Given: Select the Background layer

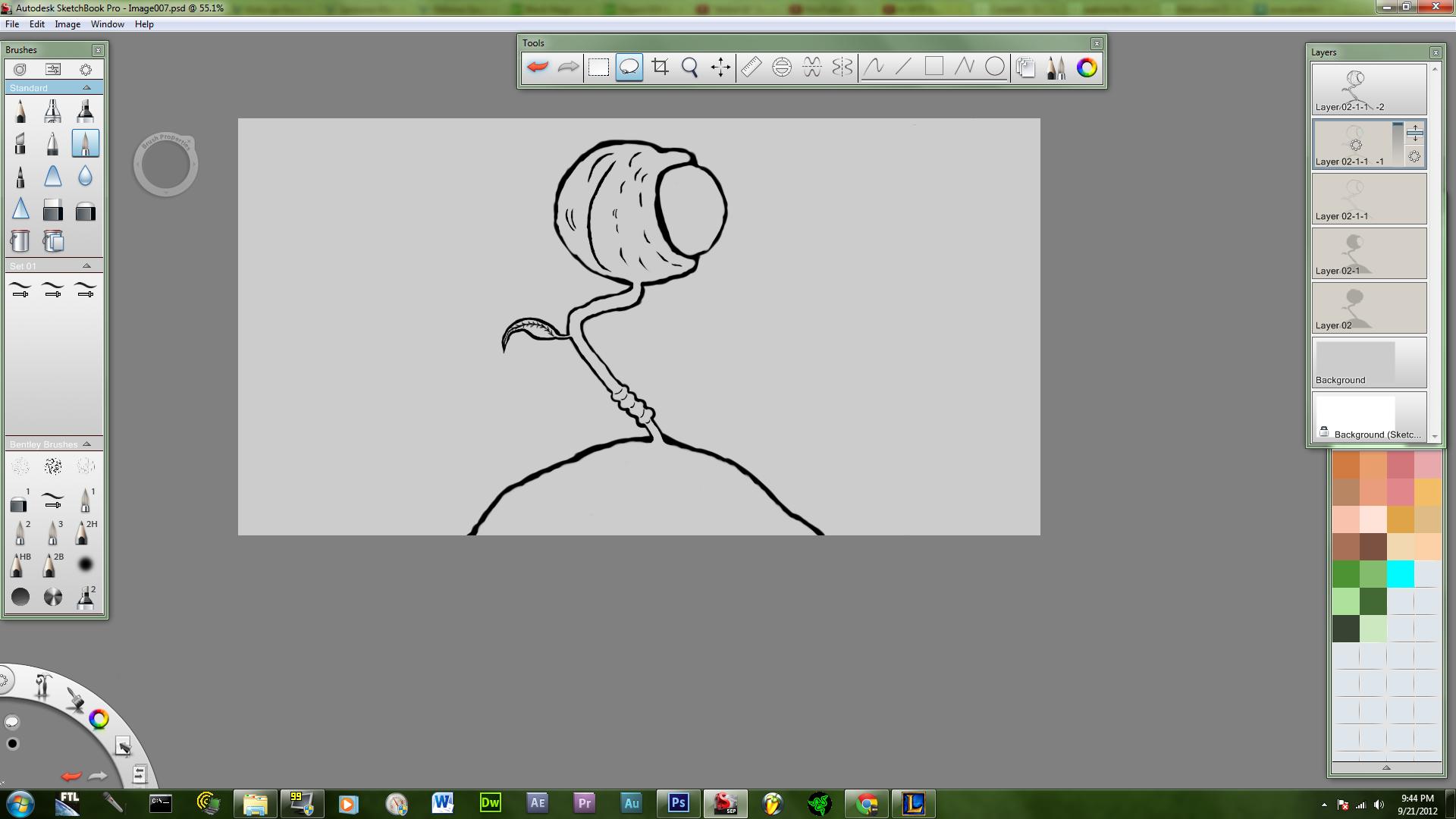Looking at the screenshot, I should tap(1370, 362).
